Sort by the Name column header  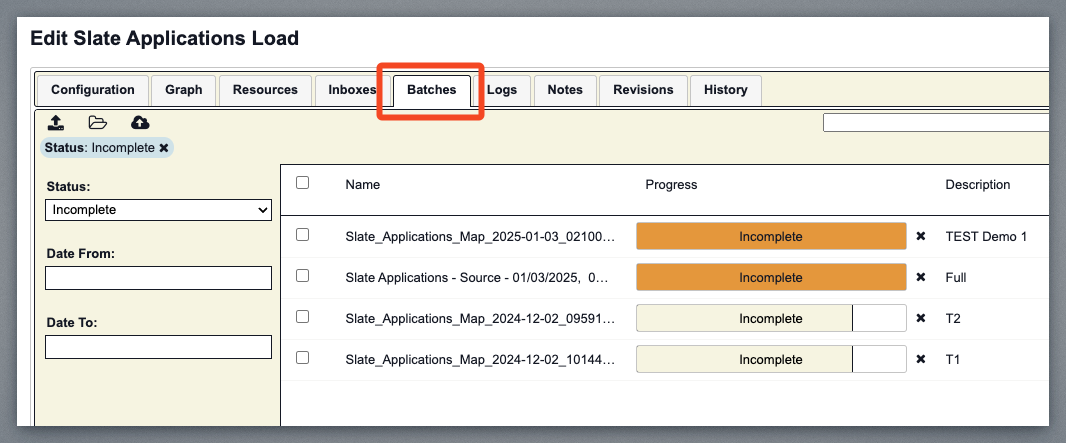(362, 185)
